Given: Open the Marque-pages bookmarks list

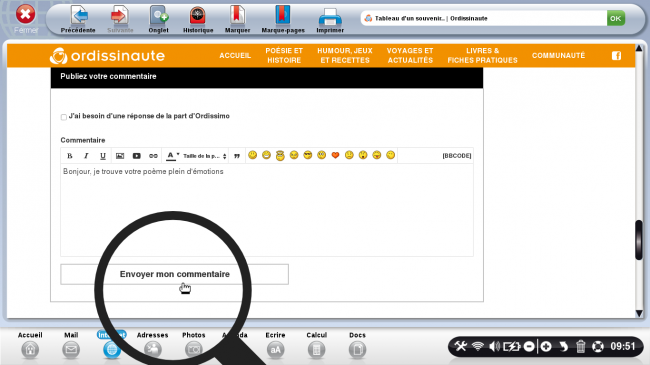Looking at the screenshot, I should [283, 19].
